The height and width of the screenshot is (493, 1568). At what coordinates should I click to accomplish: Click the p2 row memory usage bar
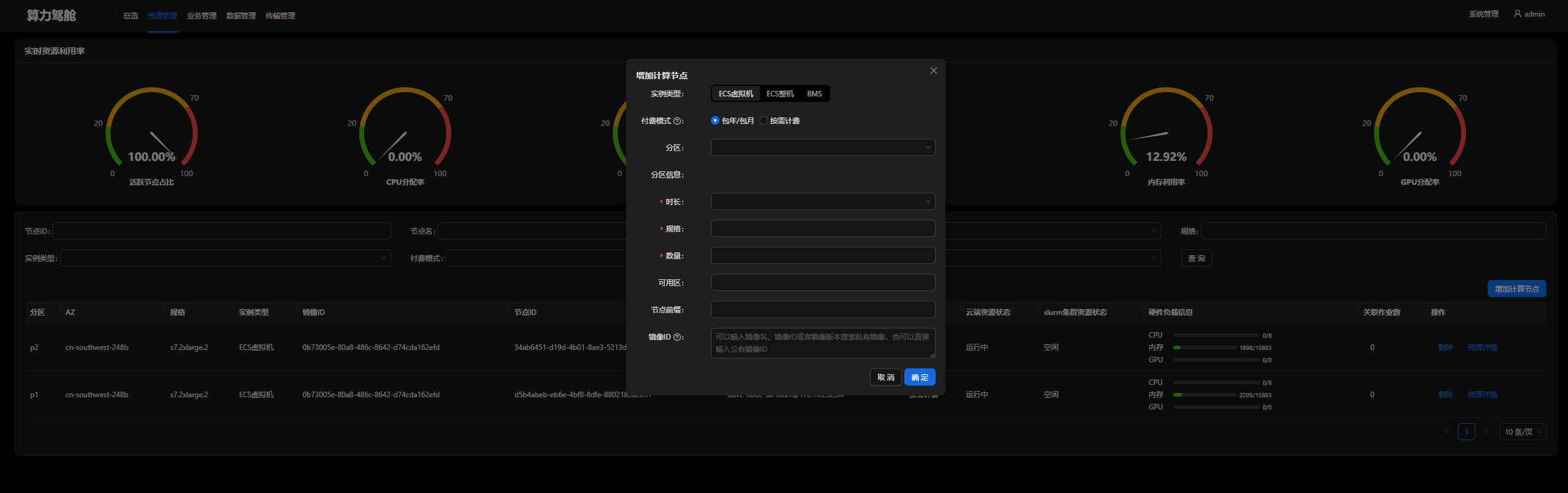[1204, 347]
